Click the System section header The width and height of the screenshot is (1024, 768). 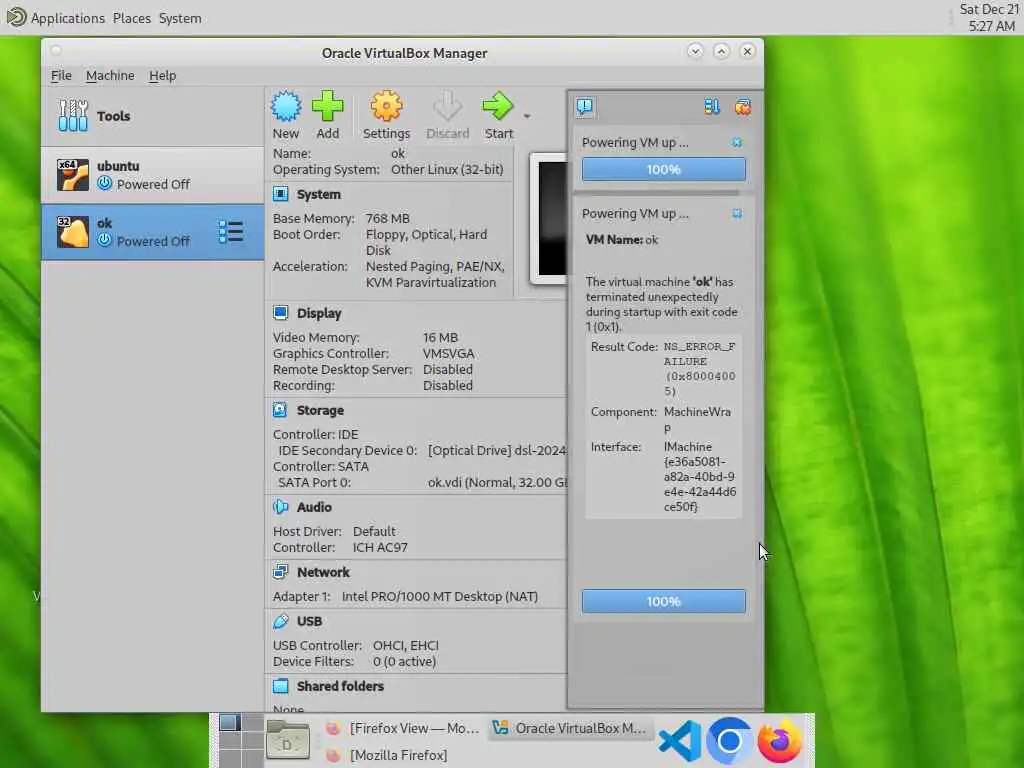[319, 194]
